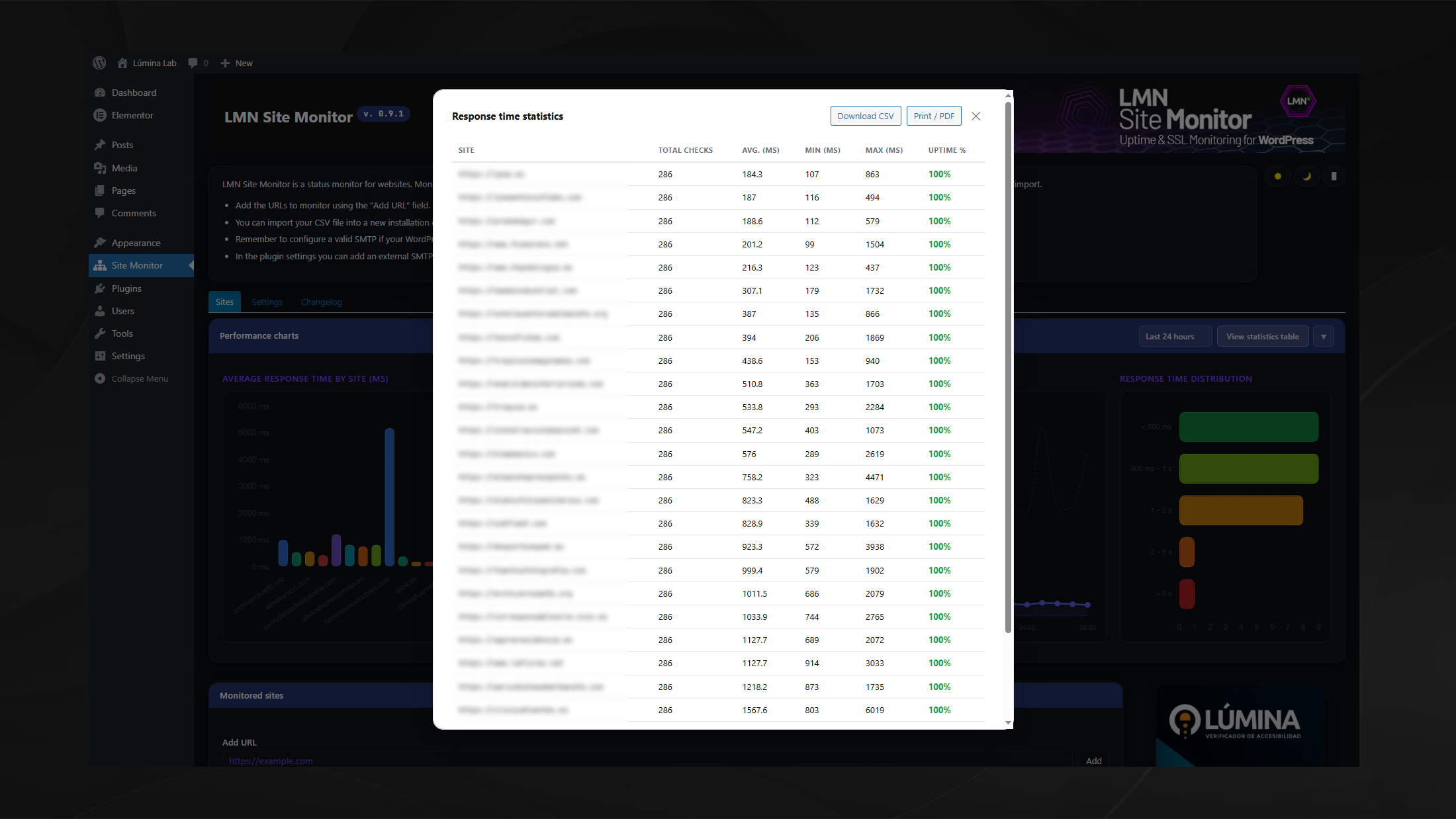This screenshot has width=1456, height=819.
Task: Collapse Performance charts with the arrow button
Action: pos(1324,336)
